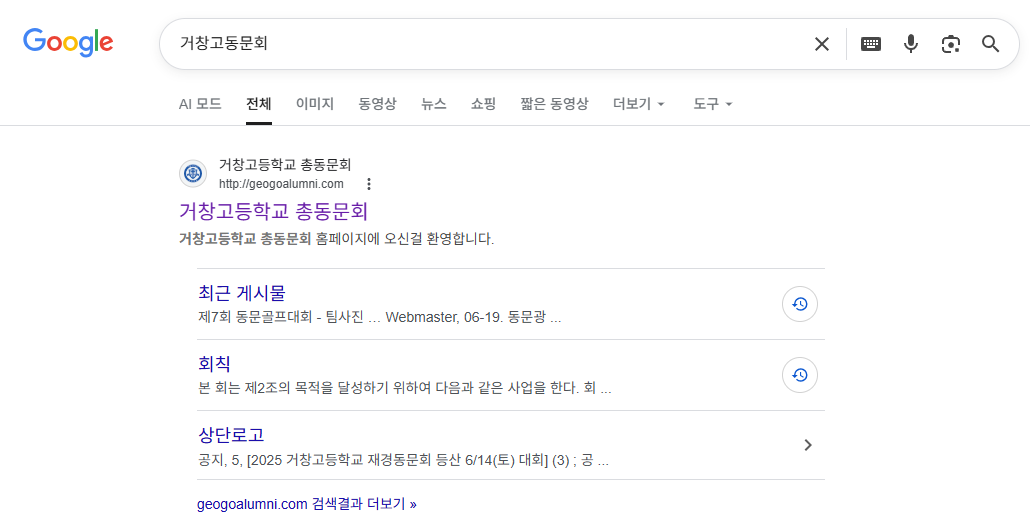
Task: Open the 도구 dropdown menu
Action: coord(713,104)
